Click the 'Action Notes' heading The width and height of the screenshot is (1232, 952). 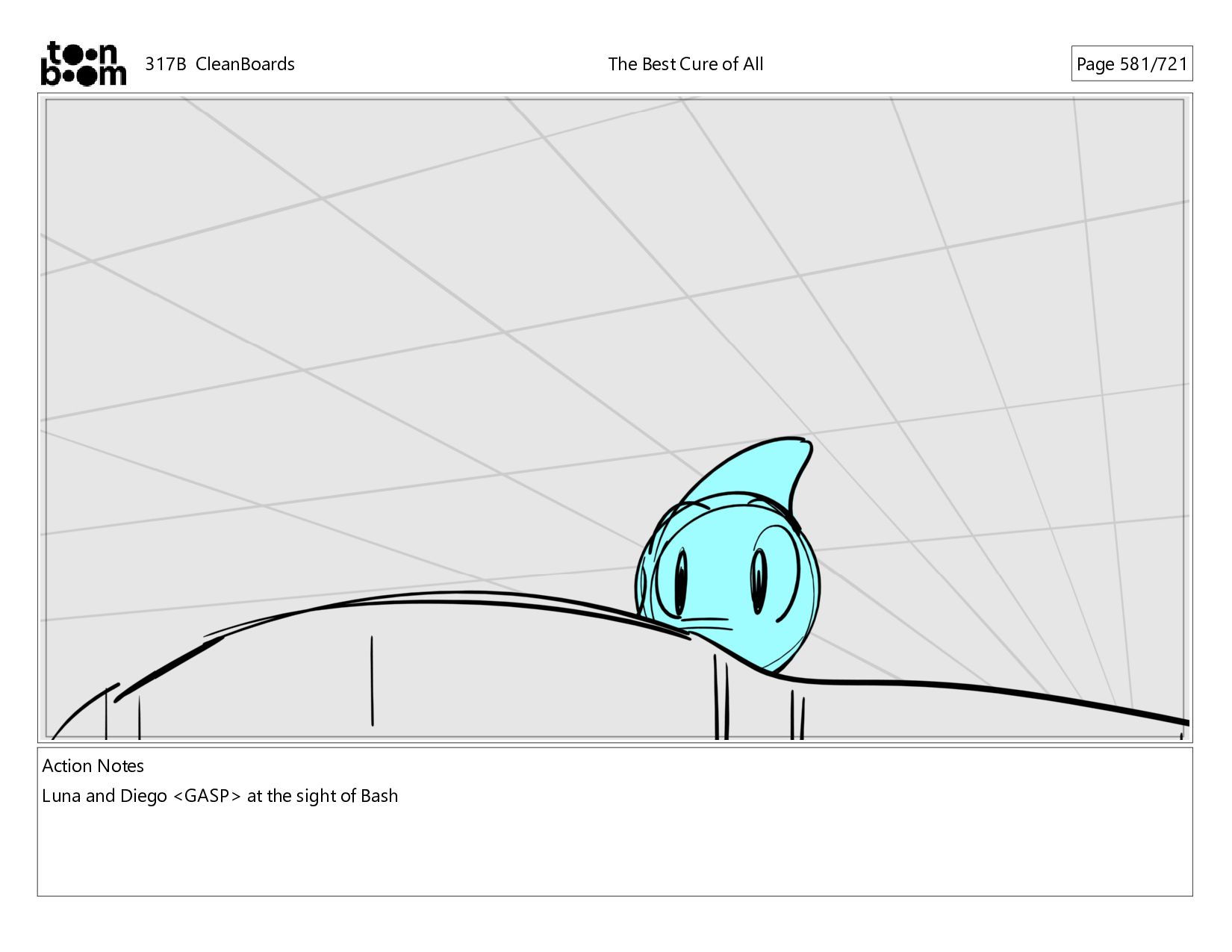(x=93, y=766)
